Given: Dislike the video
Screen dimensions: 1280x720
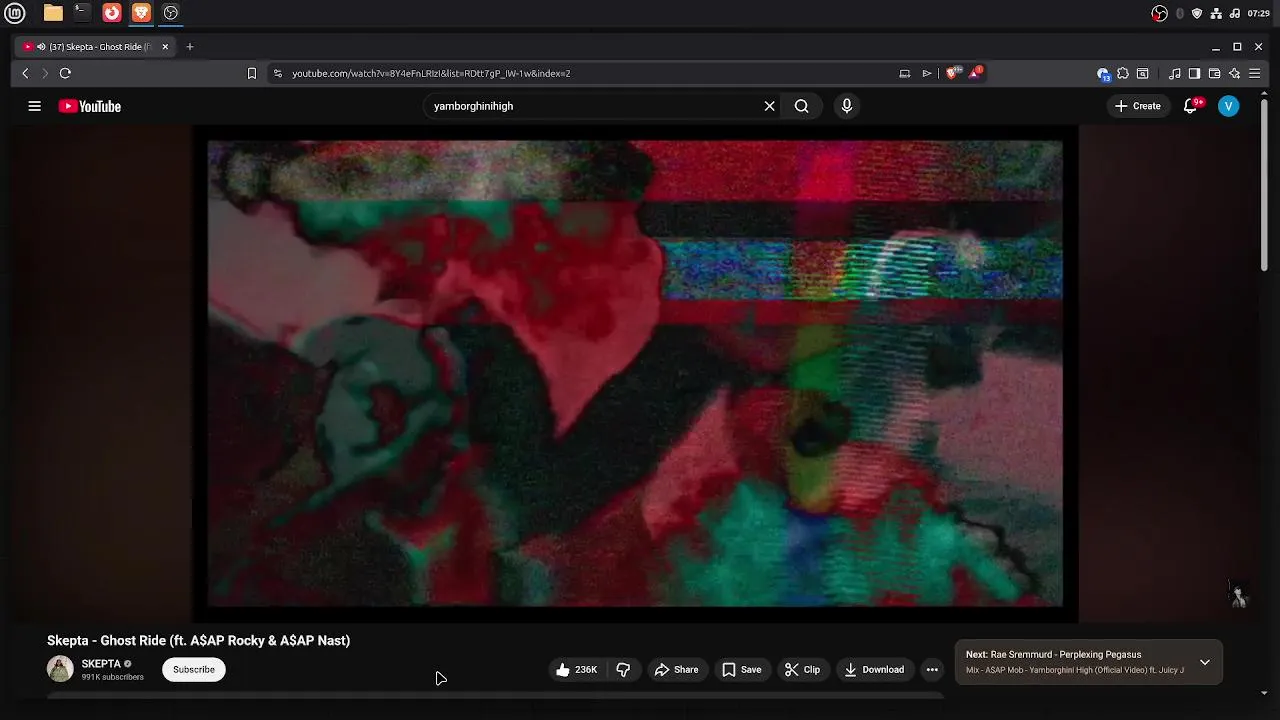Looking at the screenshot, I should 624,670.
